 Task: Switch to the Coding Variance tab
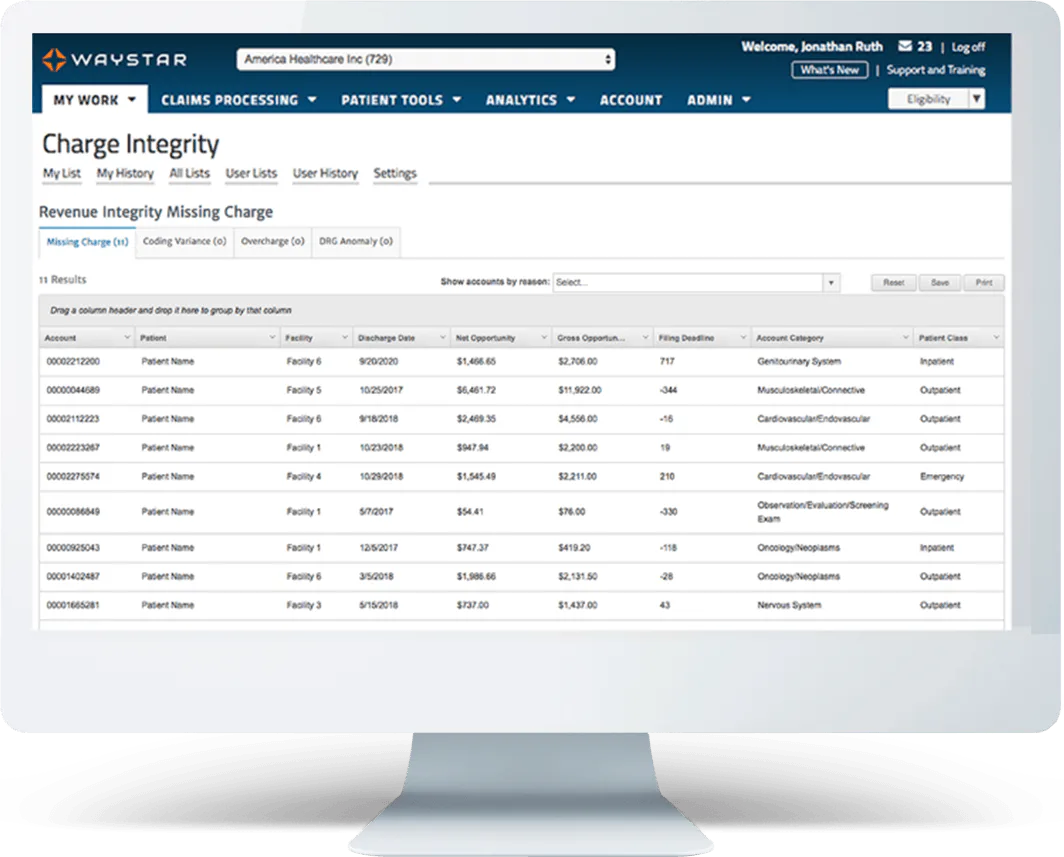click(x=185, y=242)
